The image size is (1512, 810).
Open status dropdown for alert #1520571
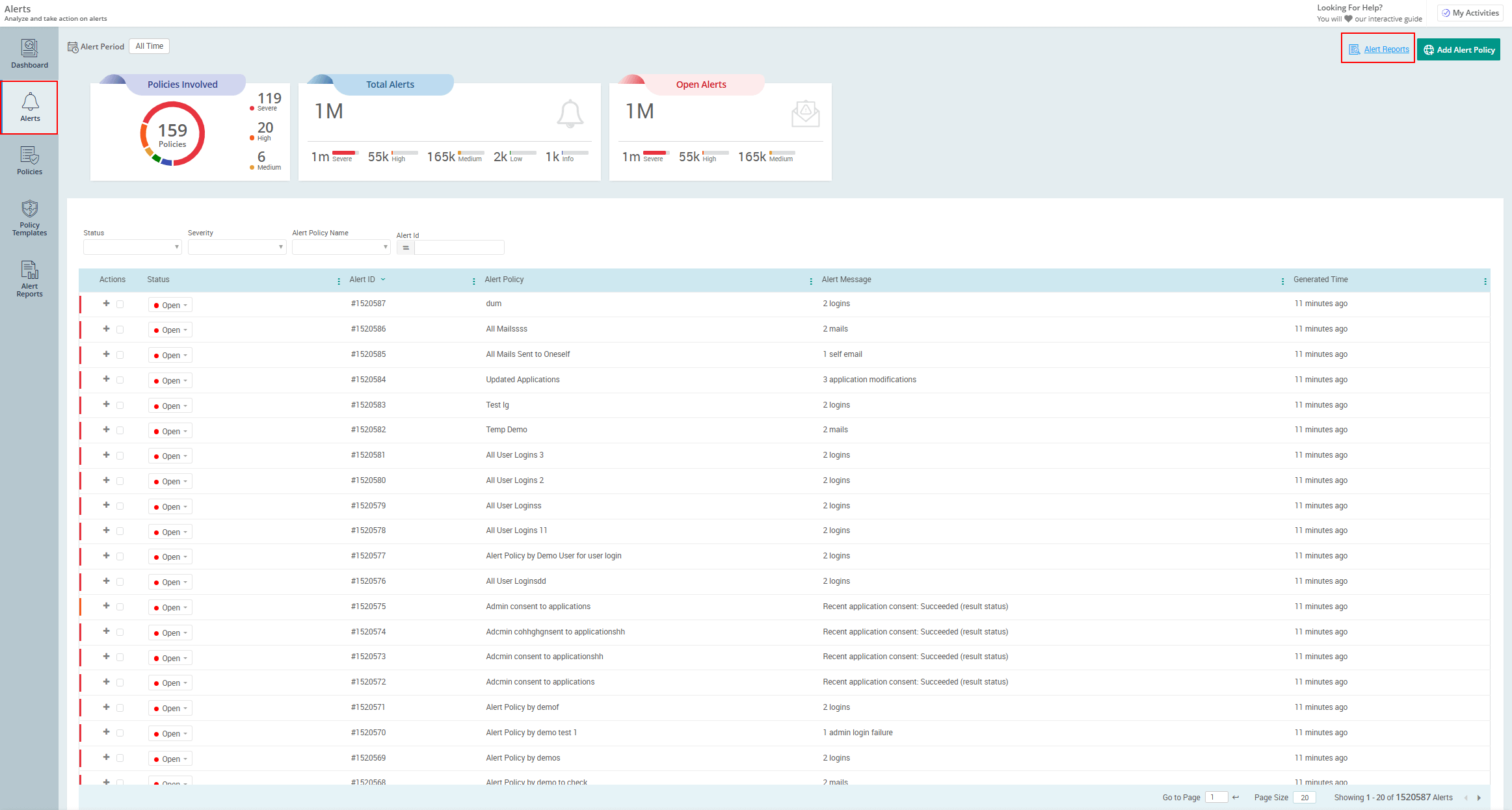(x=170, y=708)
